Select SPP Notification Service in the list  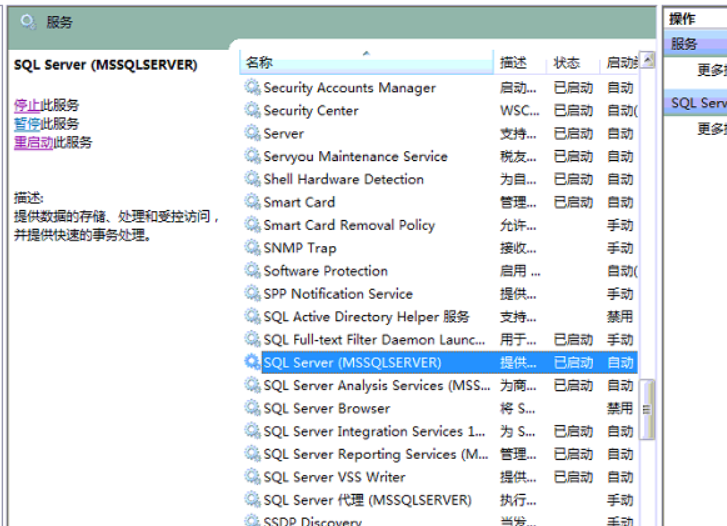[338, 294]
